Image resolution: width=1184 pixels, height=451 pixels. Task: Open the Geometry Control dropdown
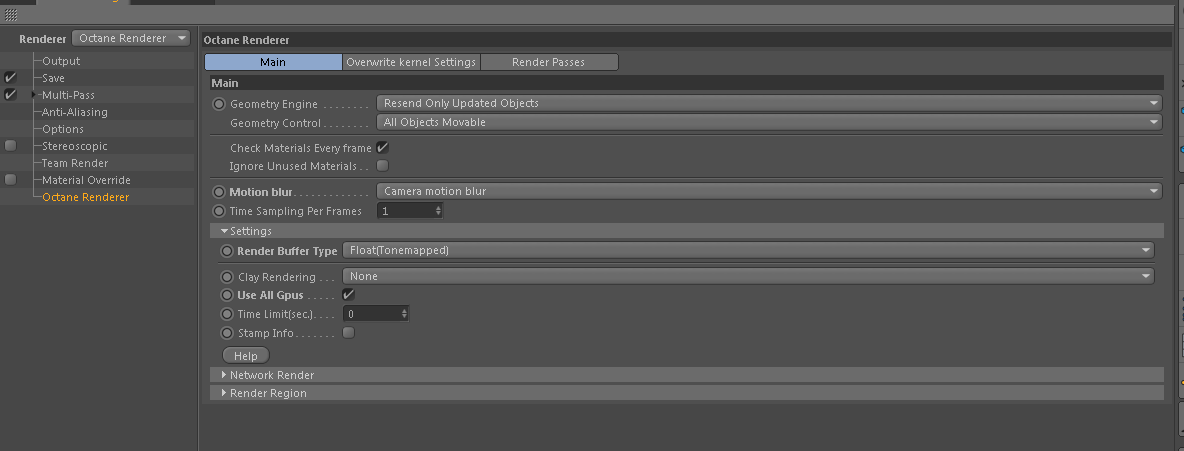click(x=769, y=122)
